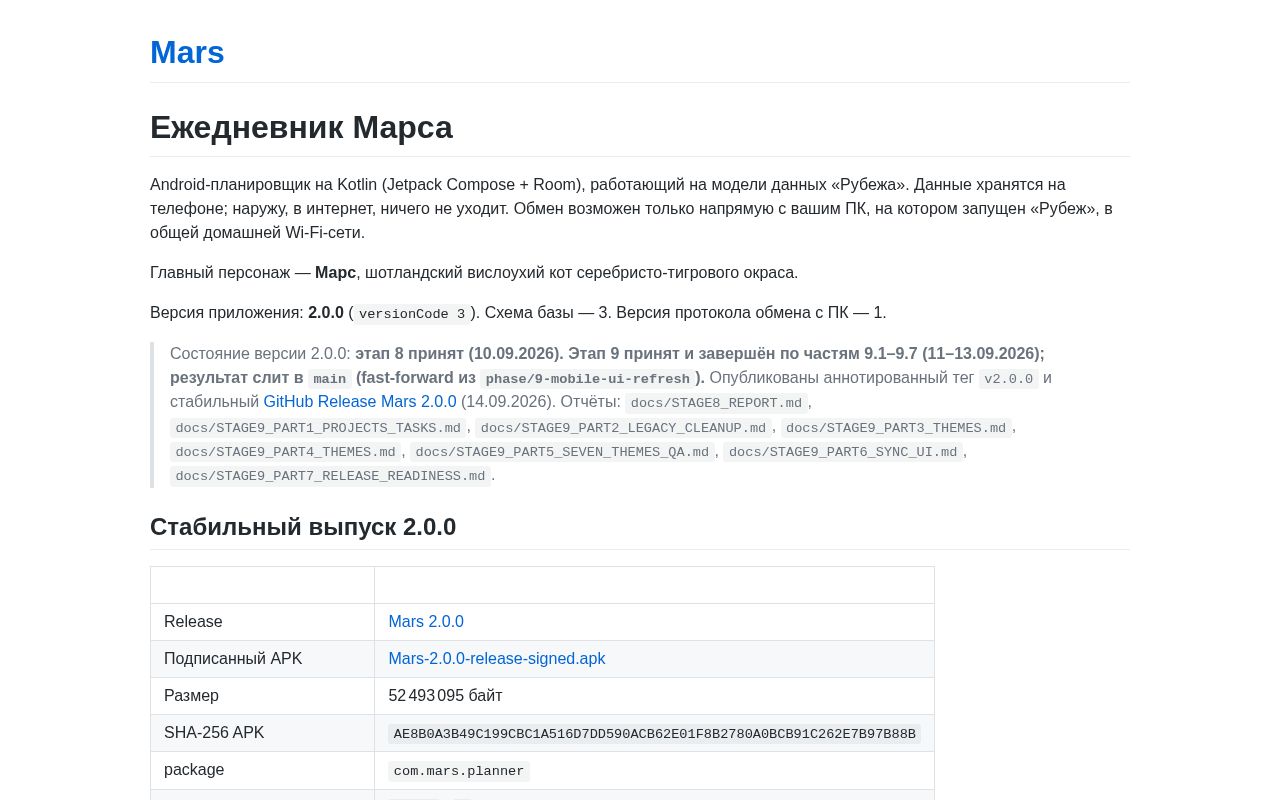
Task: Open the GitHub Release Mars 2.0.0 link
Action: [360, 402]
